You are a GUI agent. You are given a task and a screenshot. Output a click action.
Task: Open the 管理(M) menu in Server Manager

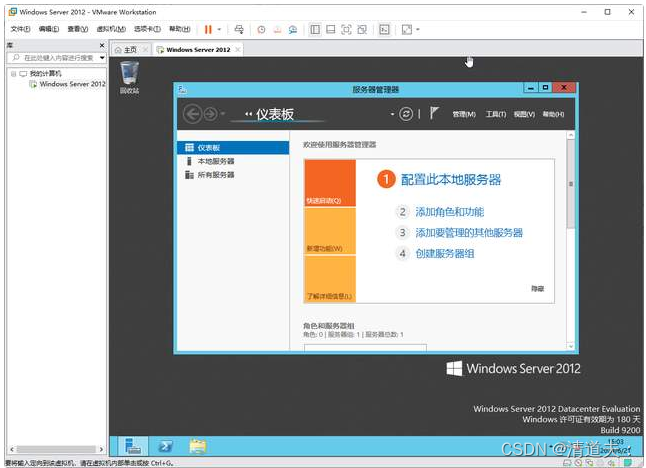pos(464,114)
